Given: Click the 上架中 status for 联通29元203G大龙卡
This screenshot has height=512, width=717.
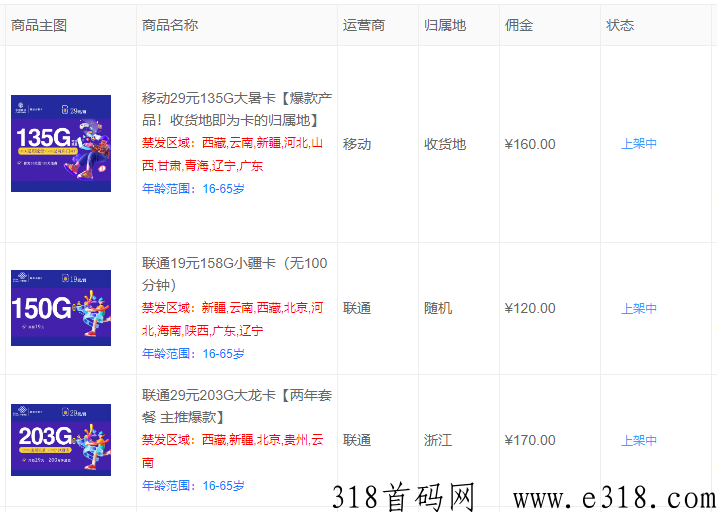Looking at the screenshot, I should pos(639,441).
